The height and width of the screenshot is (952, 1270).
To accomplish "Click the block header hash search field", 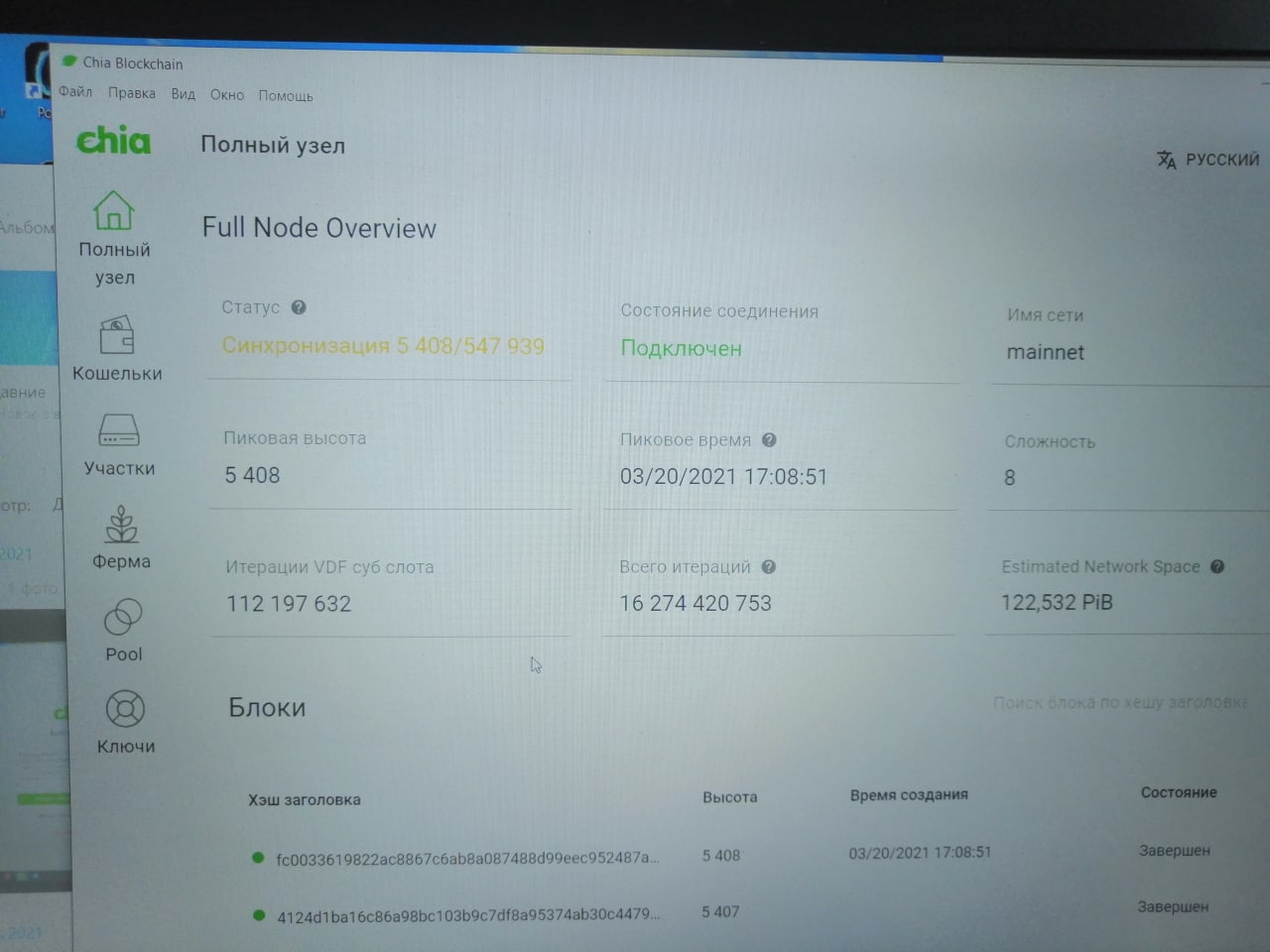I will 1120,702.
